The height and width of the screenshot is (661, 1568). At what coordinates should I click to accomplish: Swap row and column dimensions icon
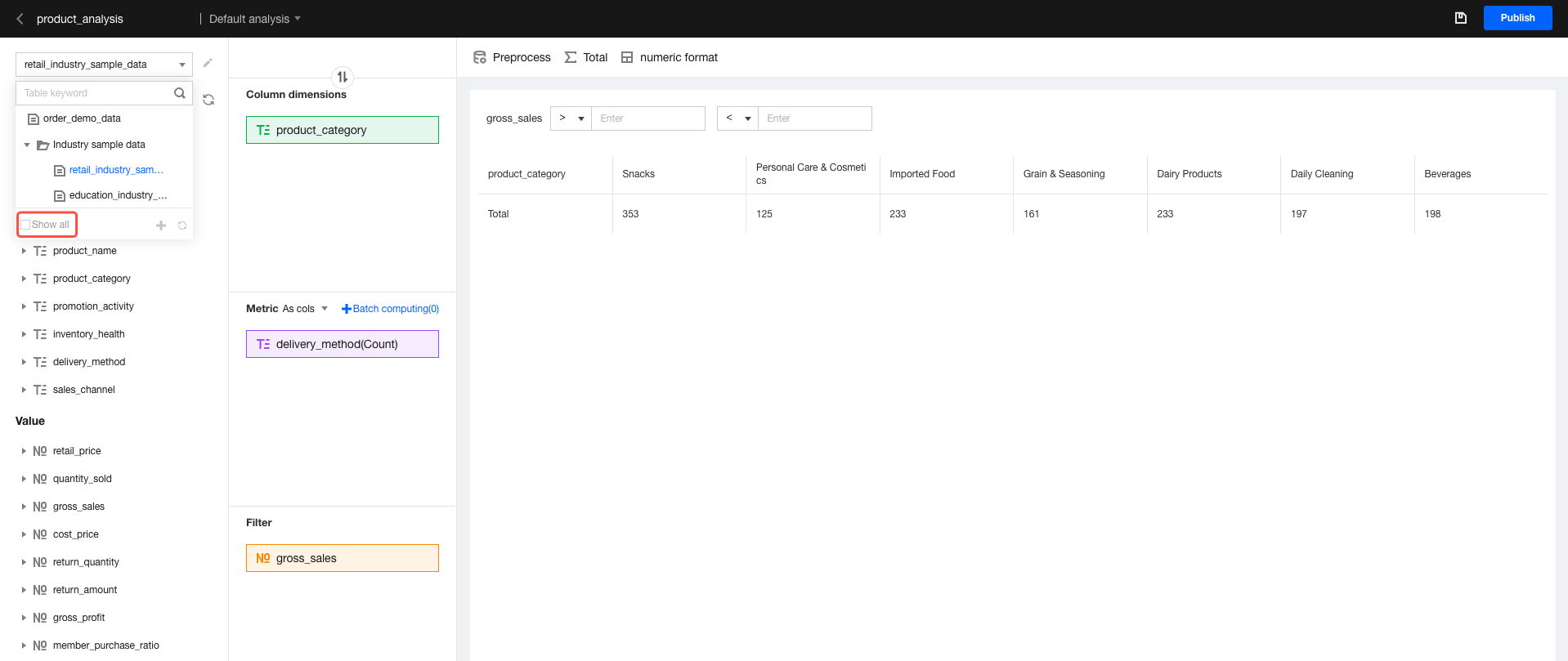click(343, 77)
